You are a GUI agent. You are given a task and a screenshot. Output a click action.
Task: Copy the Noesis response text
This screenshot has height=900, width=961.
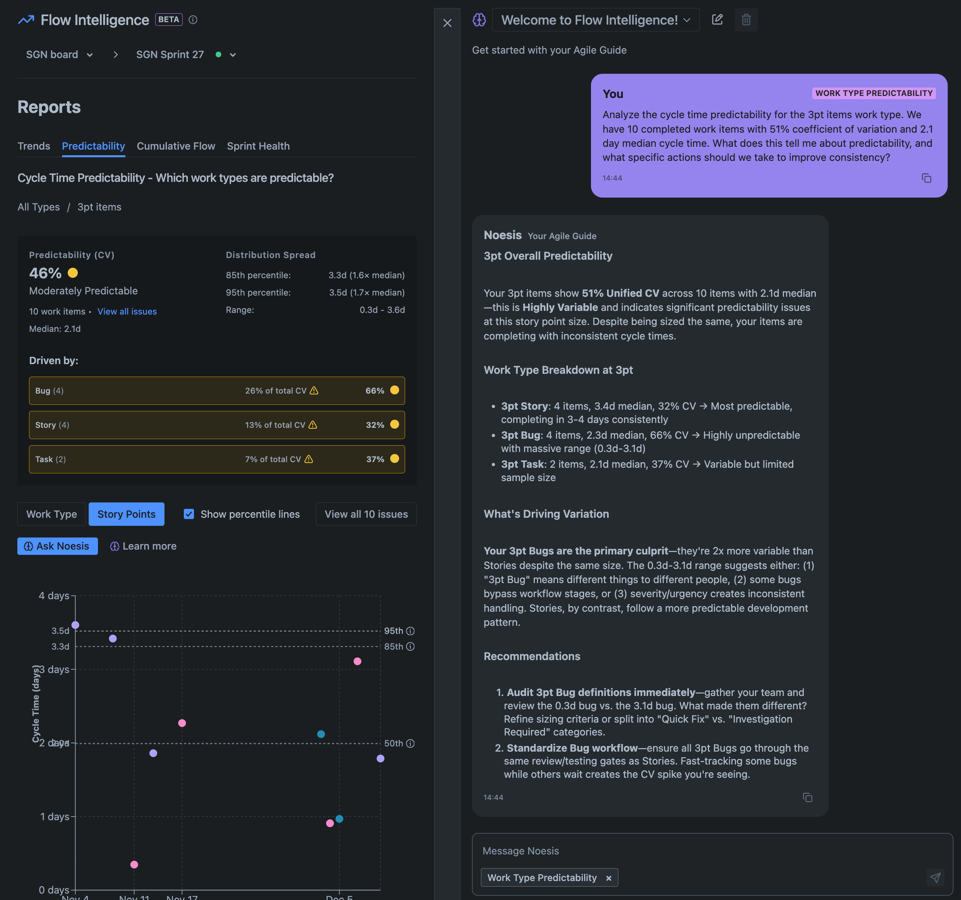click(x=807, y=797)
